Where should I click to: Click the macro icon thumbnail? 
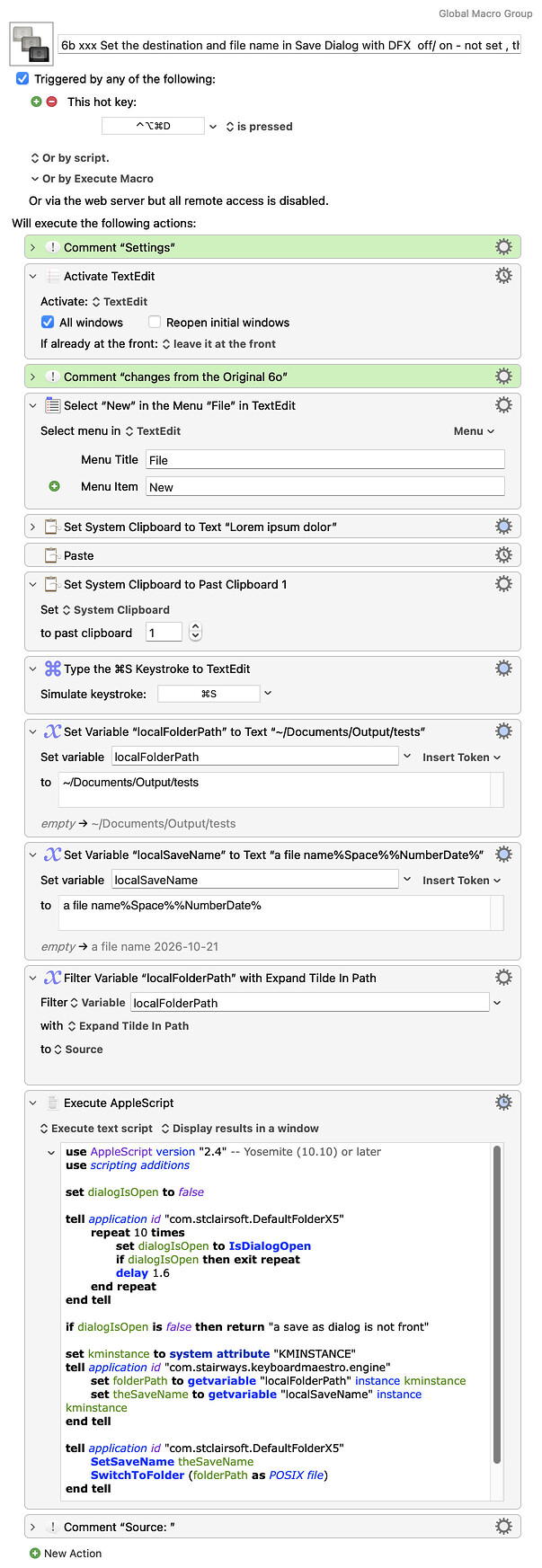[x=31, y=44]
